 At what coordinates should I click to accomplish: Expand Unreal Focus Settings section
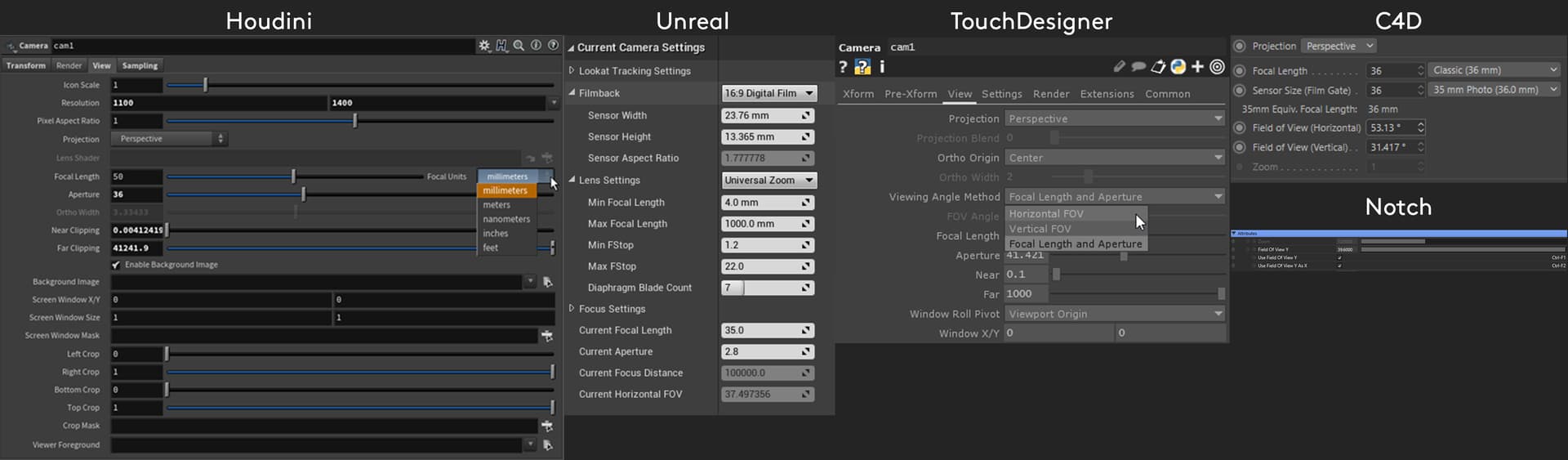572,309
